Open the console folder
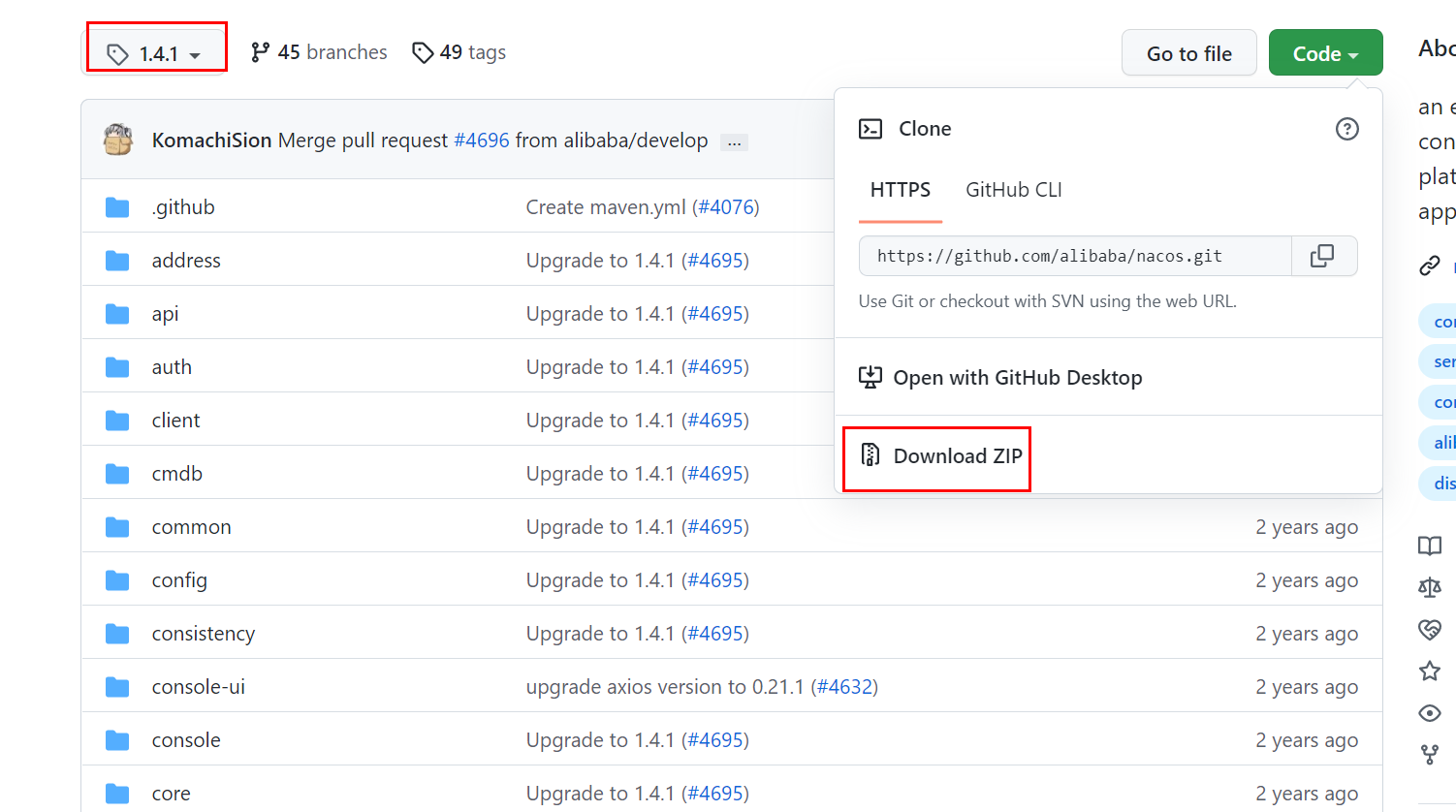 (x=186, y=740)
